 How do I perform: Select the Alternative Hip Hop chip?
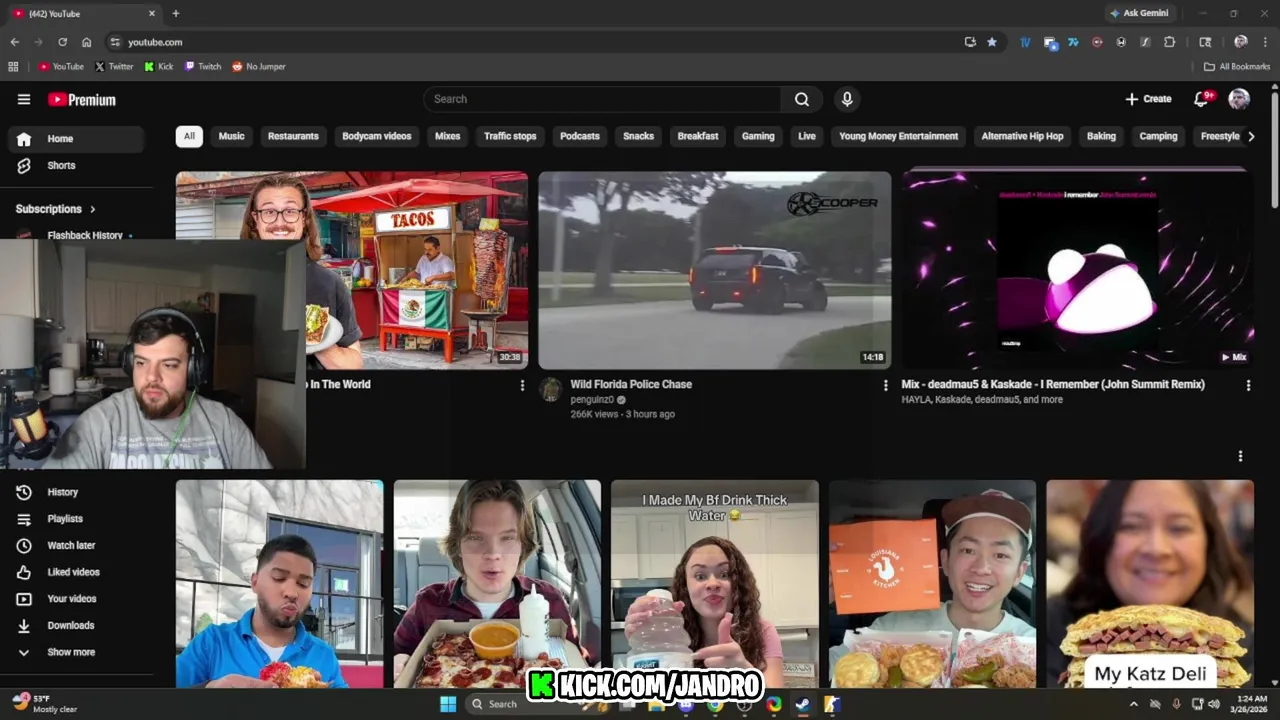tap(1022, 136)
